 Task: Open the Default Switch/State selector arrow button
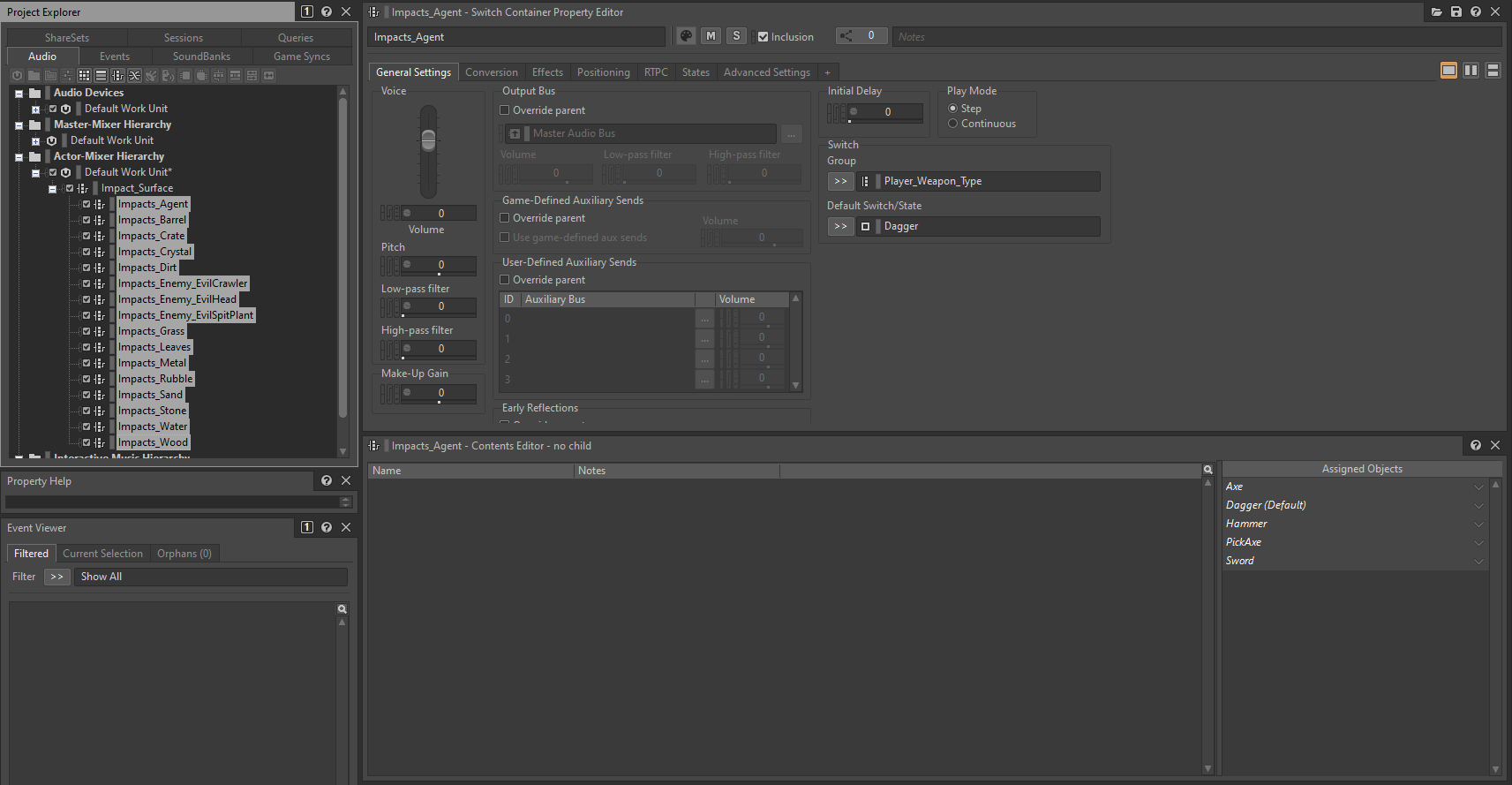[840, 226]
